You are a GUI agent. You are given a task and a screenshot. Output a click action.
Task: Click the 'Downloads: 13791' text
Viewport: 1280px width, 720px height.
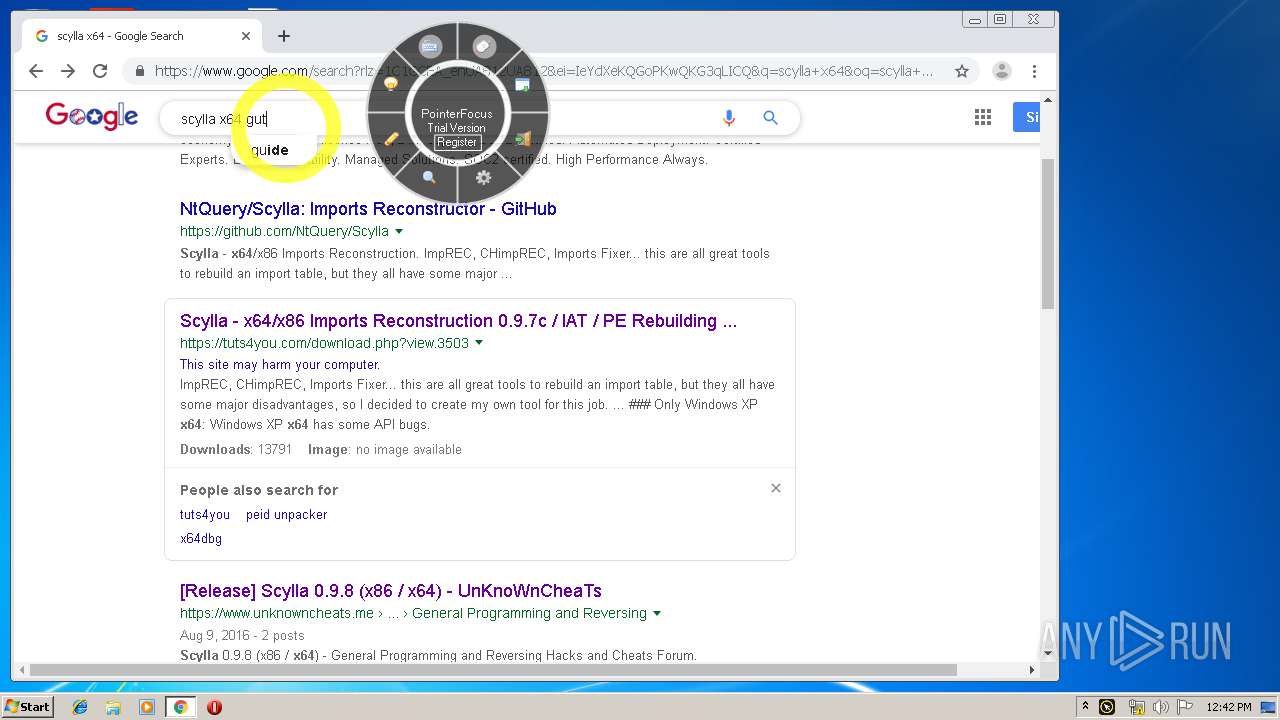(x=236, y=450)
